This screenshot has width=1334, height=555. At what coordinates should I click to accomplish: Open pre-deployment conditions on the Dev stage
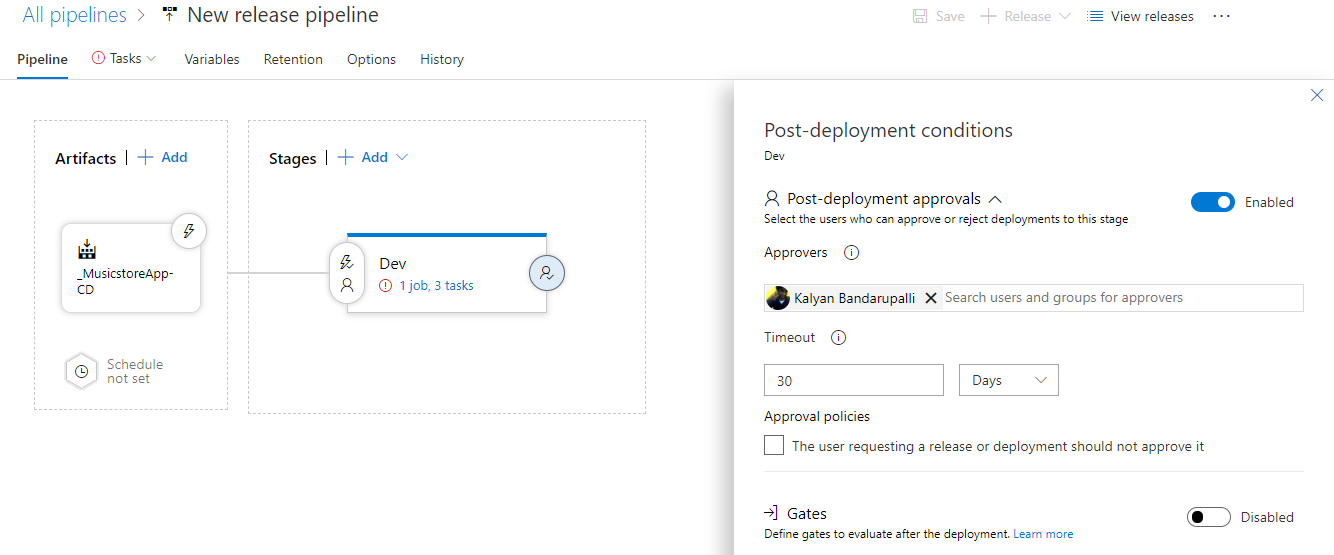347,274
